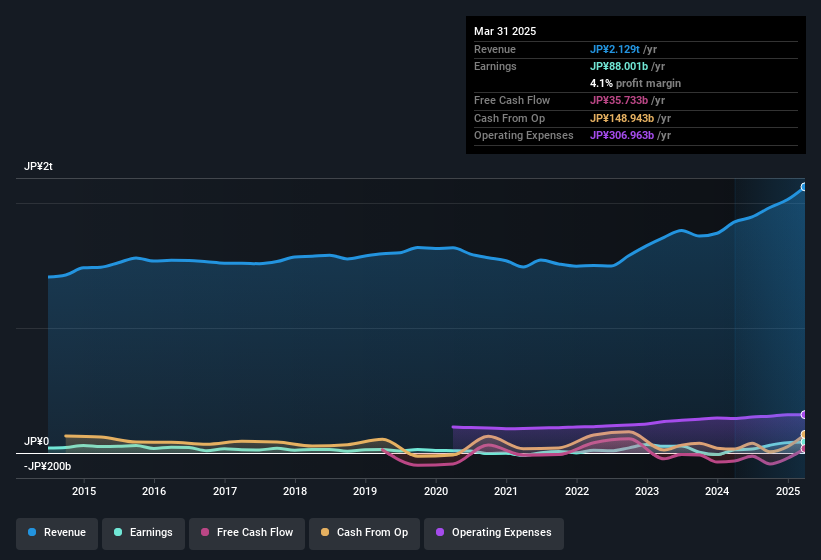Click the JP¥88.001b earnings value

coord(619,66)
